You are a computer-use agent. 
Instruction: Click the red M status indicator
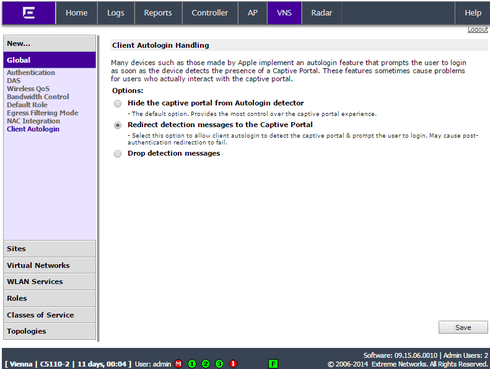tap(179, 364)
